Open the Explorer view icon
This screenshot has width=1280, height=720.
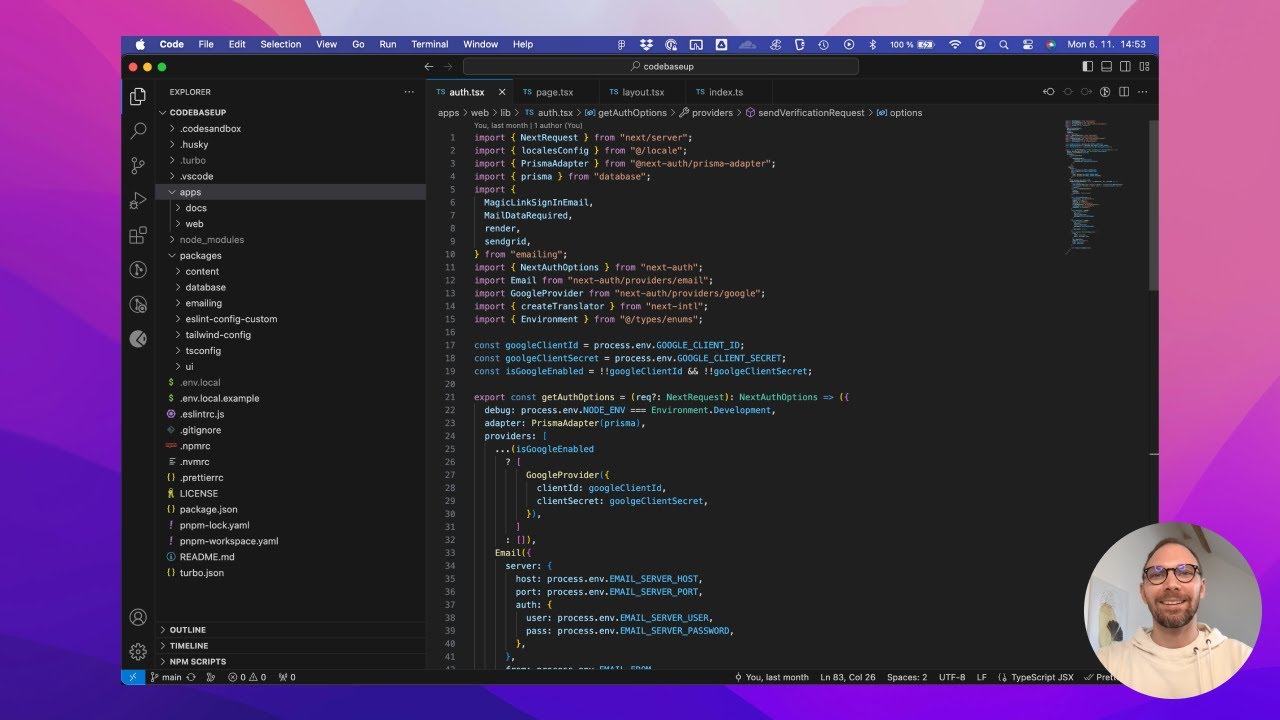pos(138,96)
